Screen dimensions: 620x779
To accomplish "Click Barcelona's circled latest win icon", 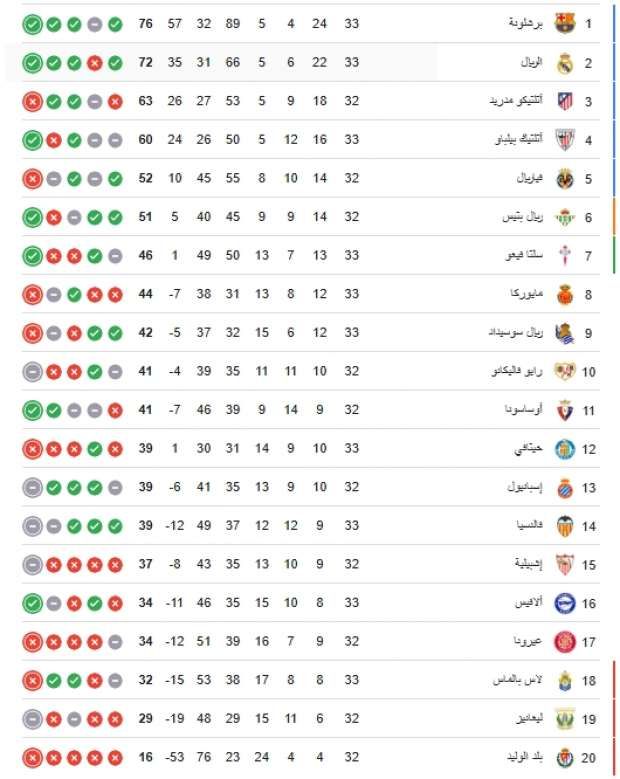I will click(32, 24).
